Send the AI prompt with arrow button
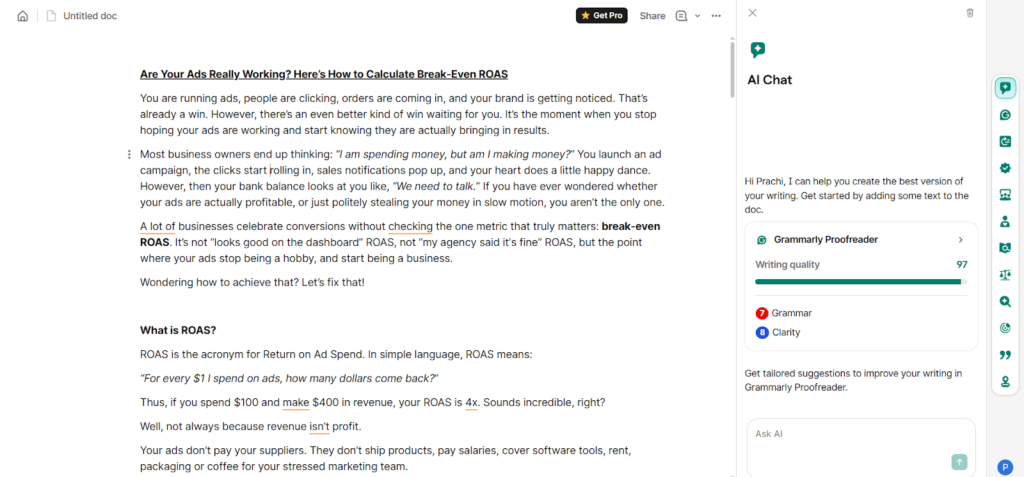This screenshot has height=477, width=1024. 959,461
